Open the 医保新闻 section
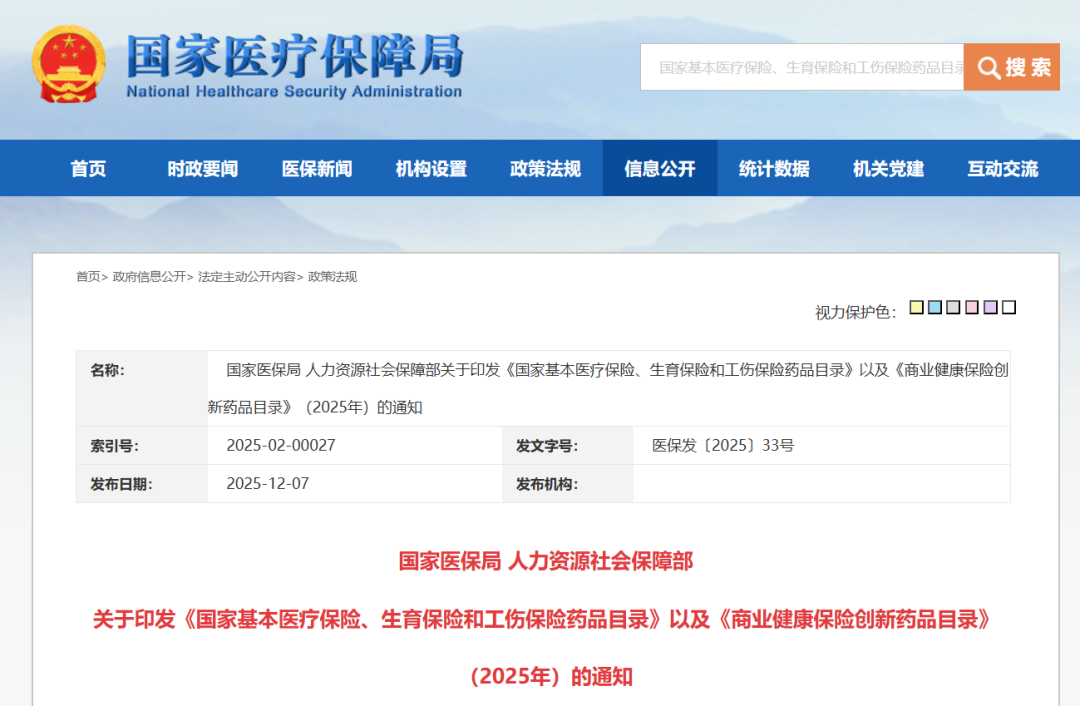Image resolution: width=1080 pixels, height=706 pixels. [x=317, y=168]
